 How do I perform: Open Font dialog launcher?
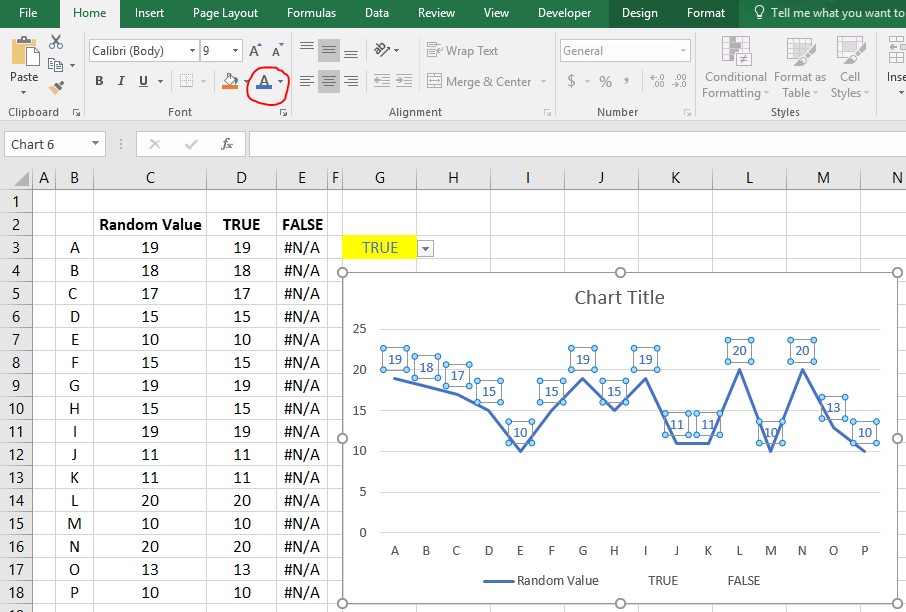[x=283, y=113]
